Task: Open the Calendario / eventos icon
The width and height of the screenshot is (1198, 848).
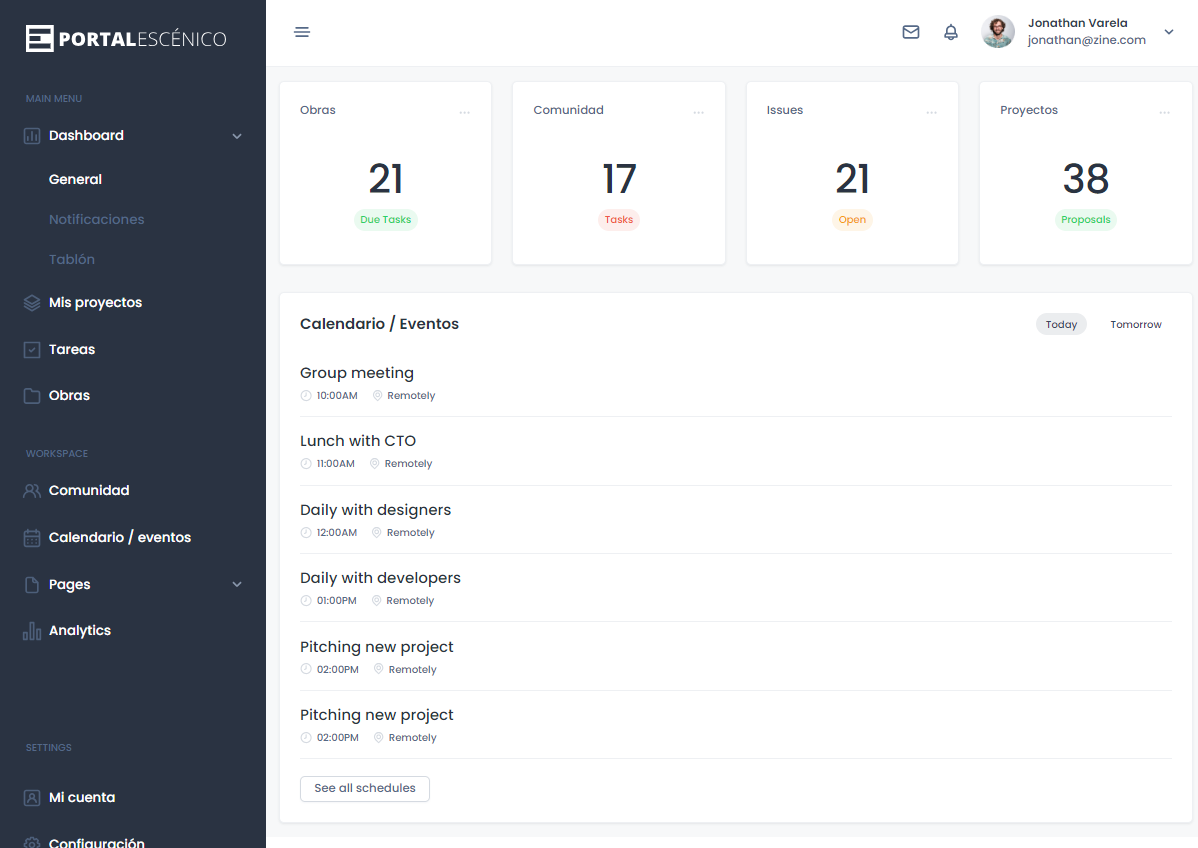Action: coord(30,537)
